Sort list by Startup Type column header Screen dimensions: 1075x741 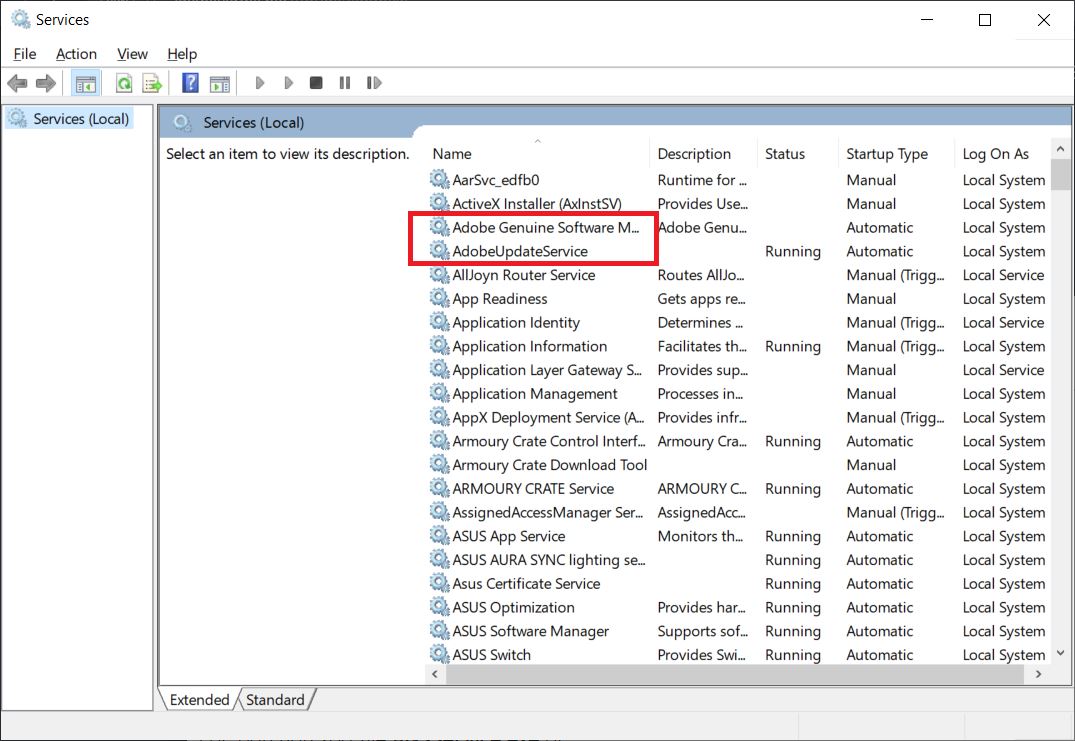coord(886,154)
